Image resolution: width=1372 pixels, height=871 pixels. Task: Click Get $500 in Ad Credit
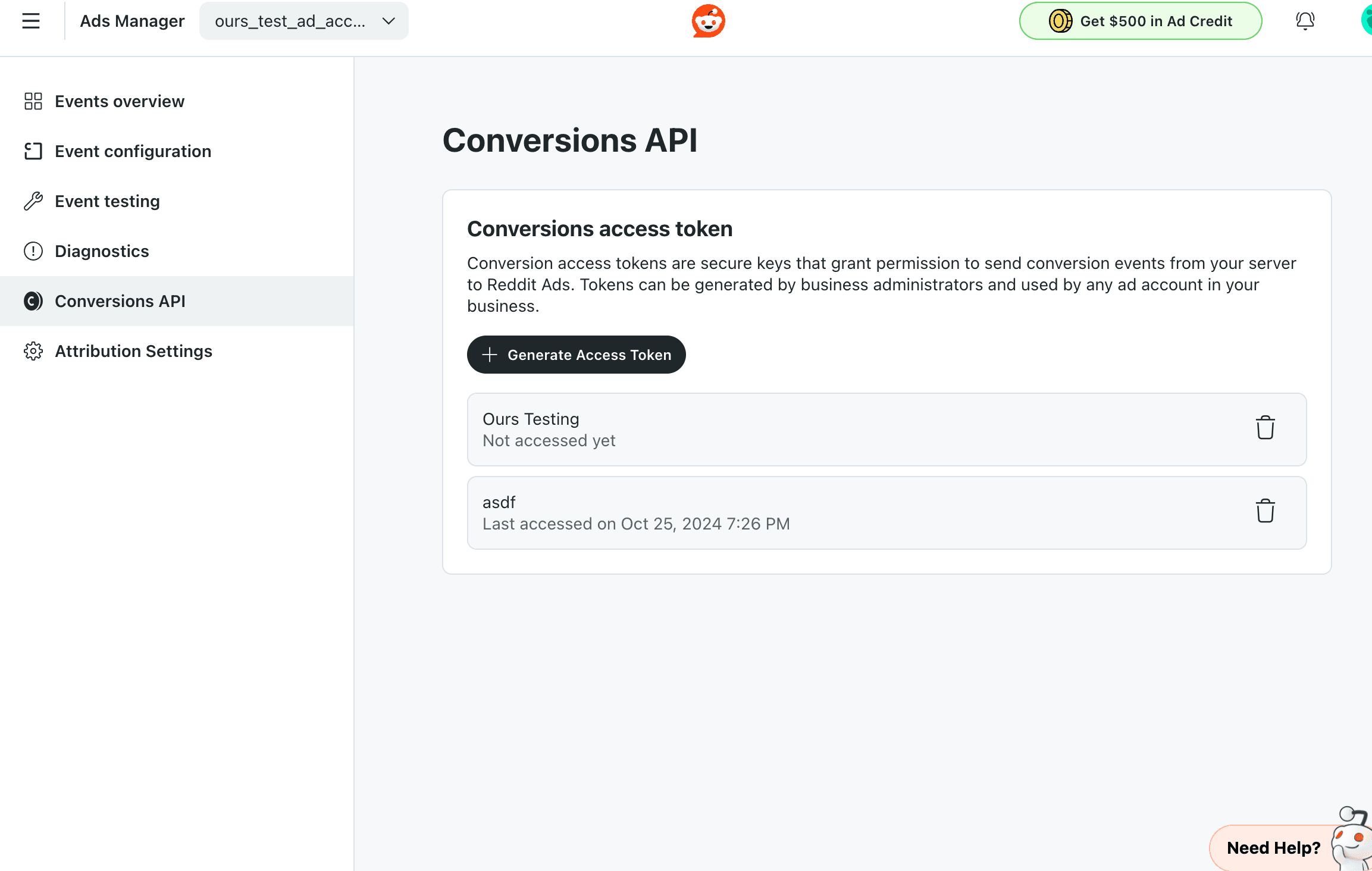point(1155,21)
